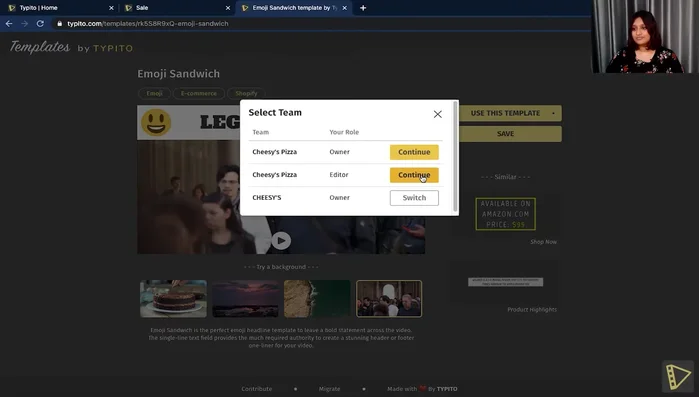Click the Use This Template button
The height and width of the screenshot is (397, 699).
pos(505,113)
